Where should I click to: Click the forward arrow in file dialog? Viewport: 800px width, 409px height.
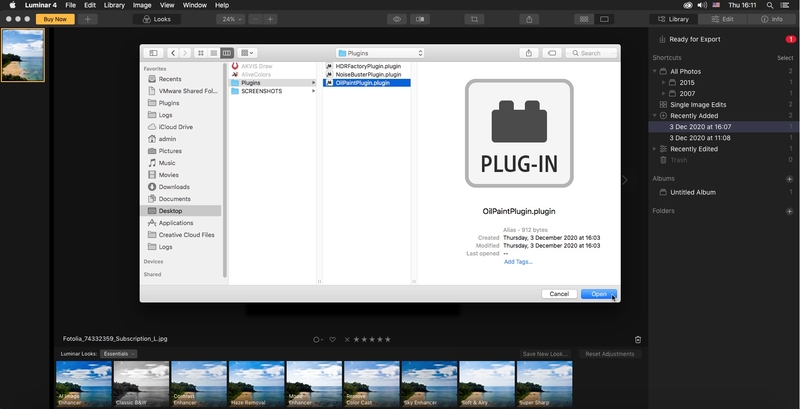point(185,53)
